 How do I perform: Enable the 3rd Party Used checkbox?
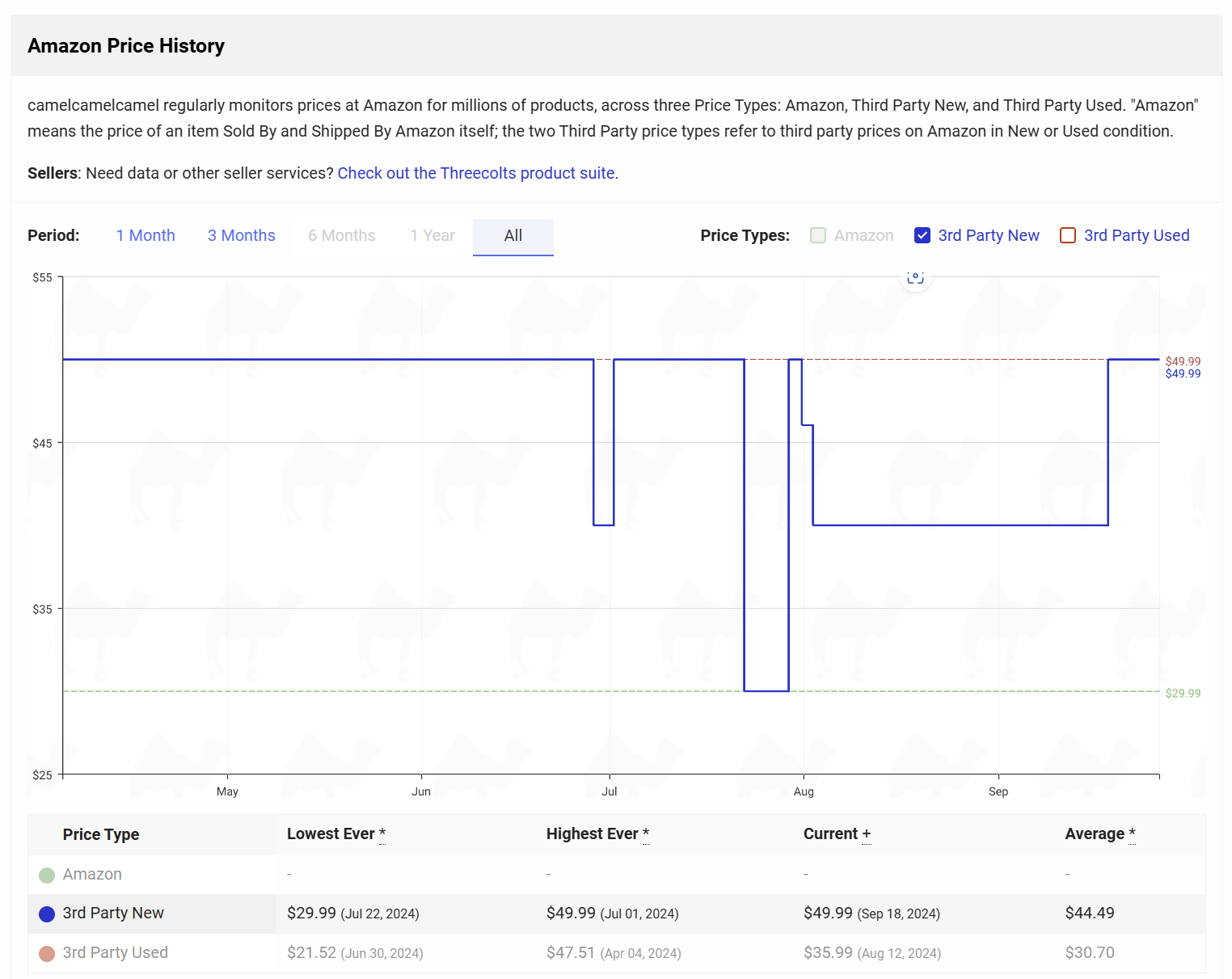pyautogui.click(x=1067, y=235)
